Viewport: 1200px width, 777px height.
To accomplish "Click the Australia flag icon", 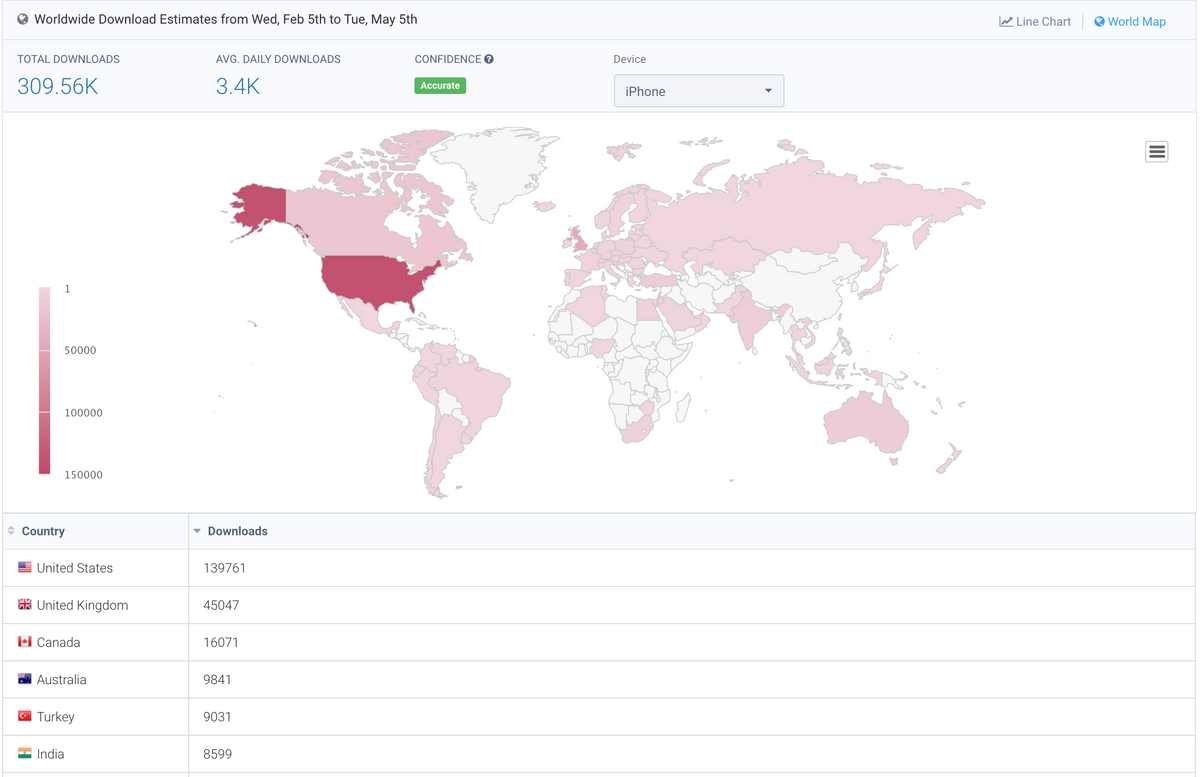I will (x=25, y=678).
